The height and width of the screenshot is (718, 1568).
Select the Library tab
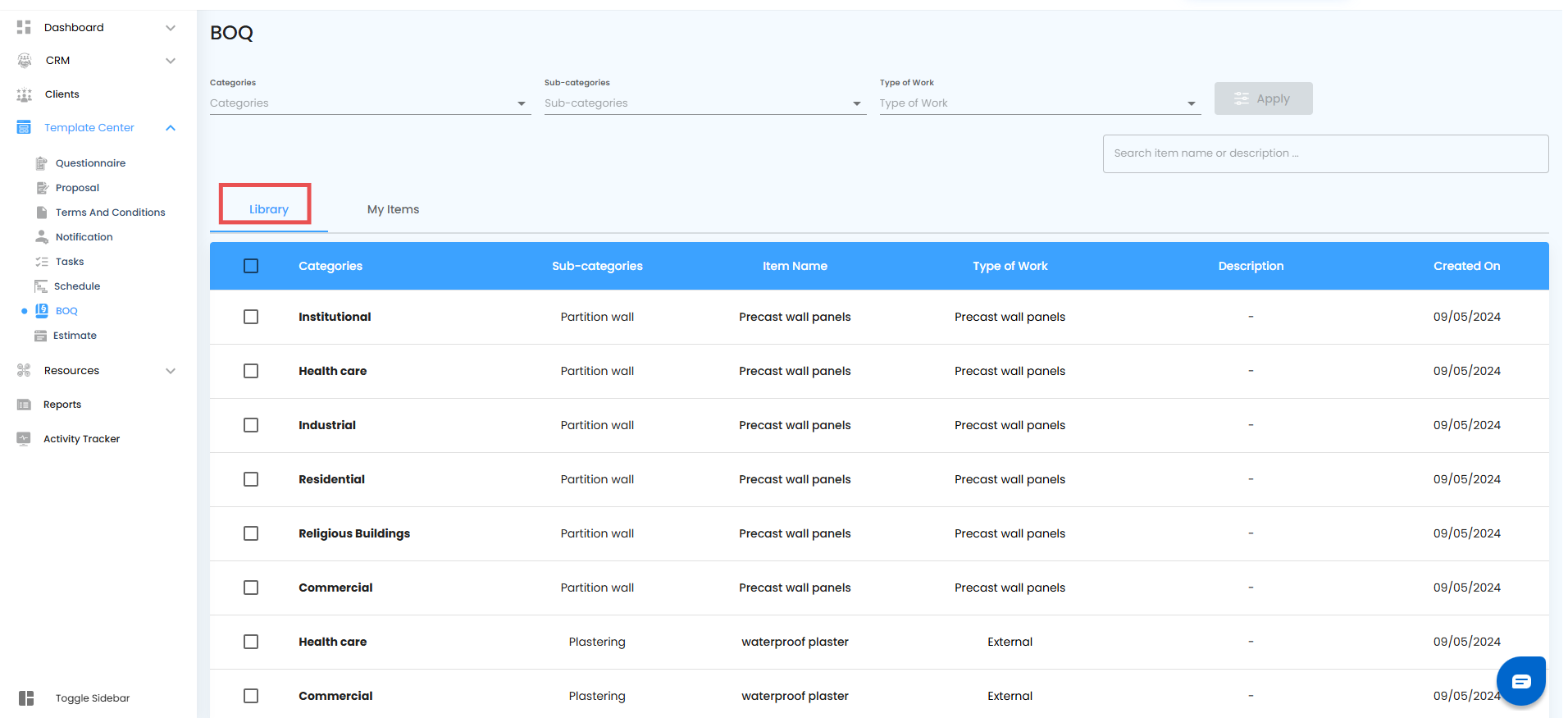point(268,210)
